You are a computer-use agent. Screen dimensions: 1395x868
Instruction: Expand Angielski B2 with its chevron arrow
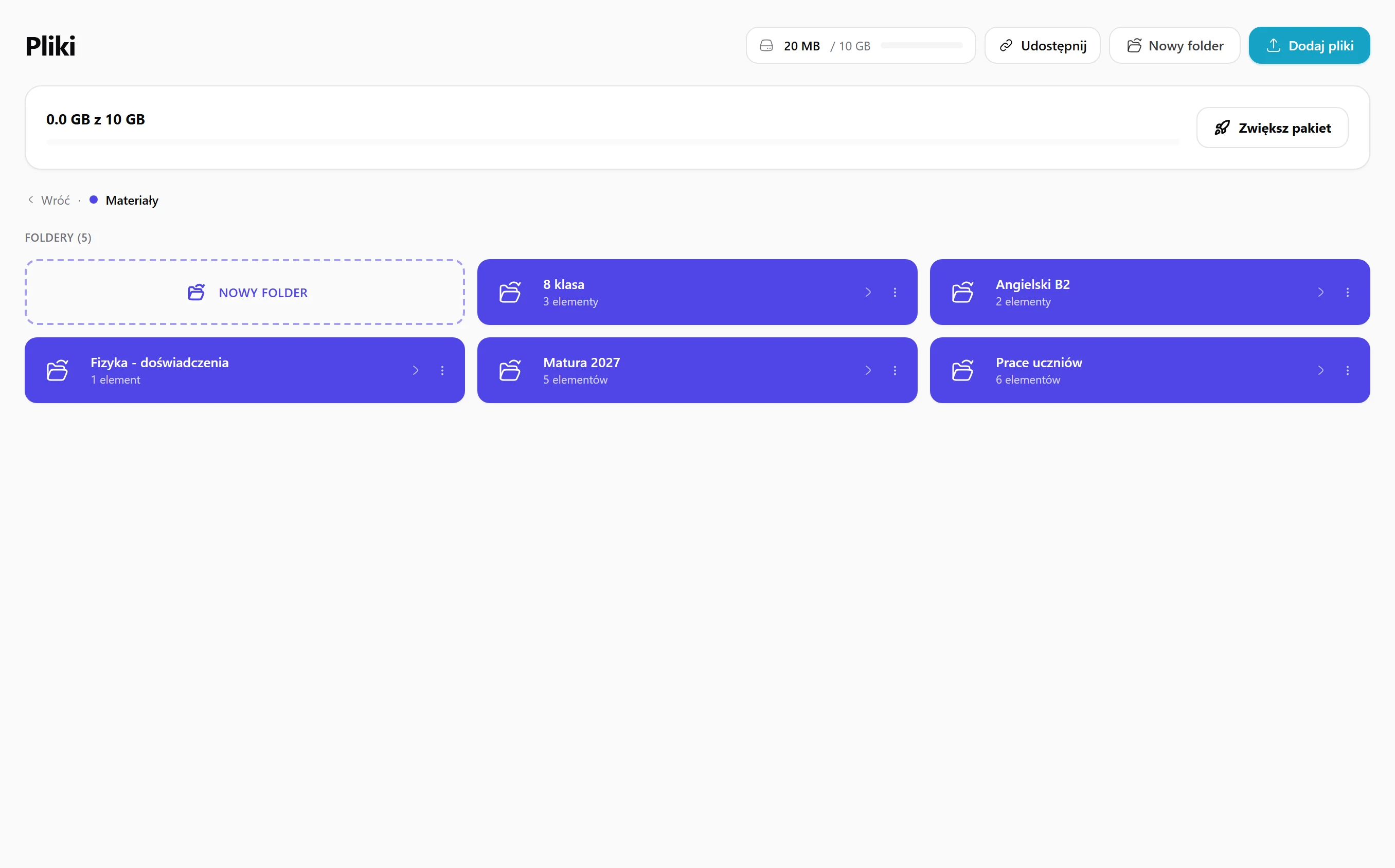click(1320, 292)
